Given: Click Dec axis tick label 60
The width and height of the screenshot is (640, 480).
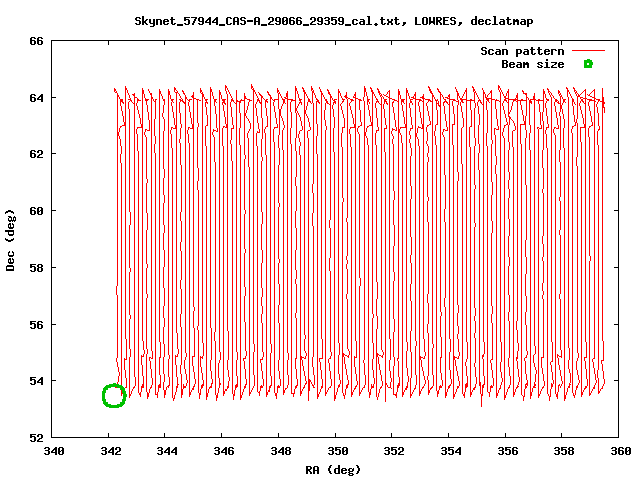Looking at the screenshot, I should [36, 211].
